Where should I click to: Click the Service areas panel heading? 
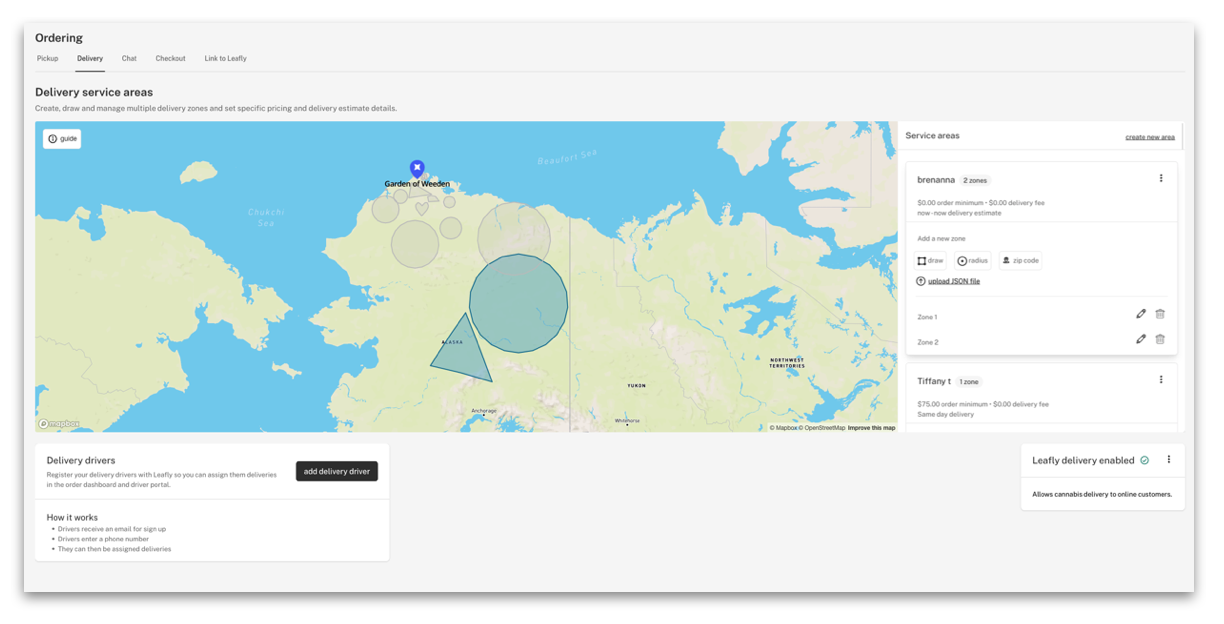tap(932, 135)
